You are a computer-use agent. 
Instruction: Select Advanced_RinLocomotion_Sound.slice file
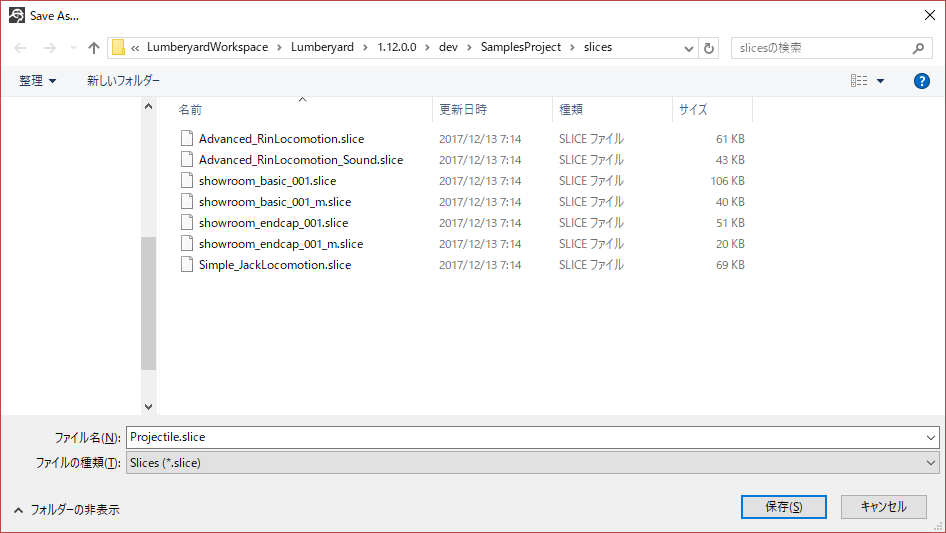point(301,160)
